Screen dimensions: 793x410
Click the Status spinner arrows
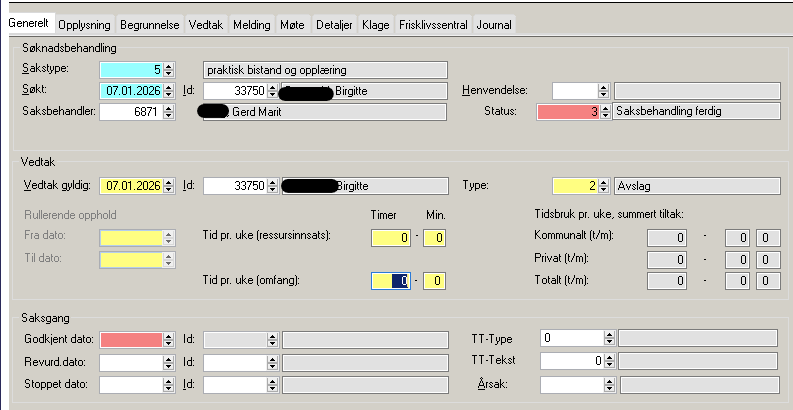pyautogui.click(x=606, y=112)
